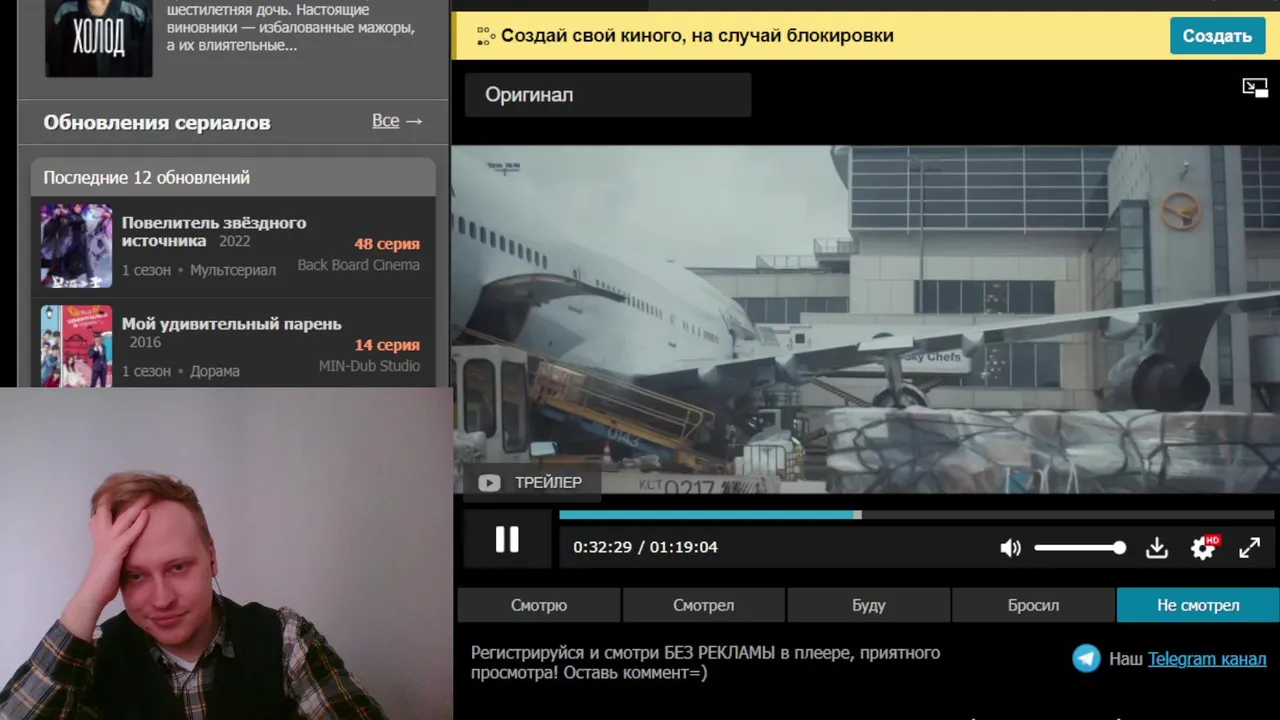Open HD quality settings gear

tap(1203, 547)
